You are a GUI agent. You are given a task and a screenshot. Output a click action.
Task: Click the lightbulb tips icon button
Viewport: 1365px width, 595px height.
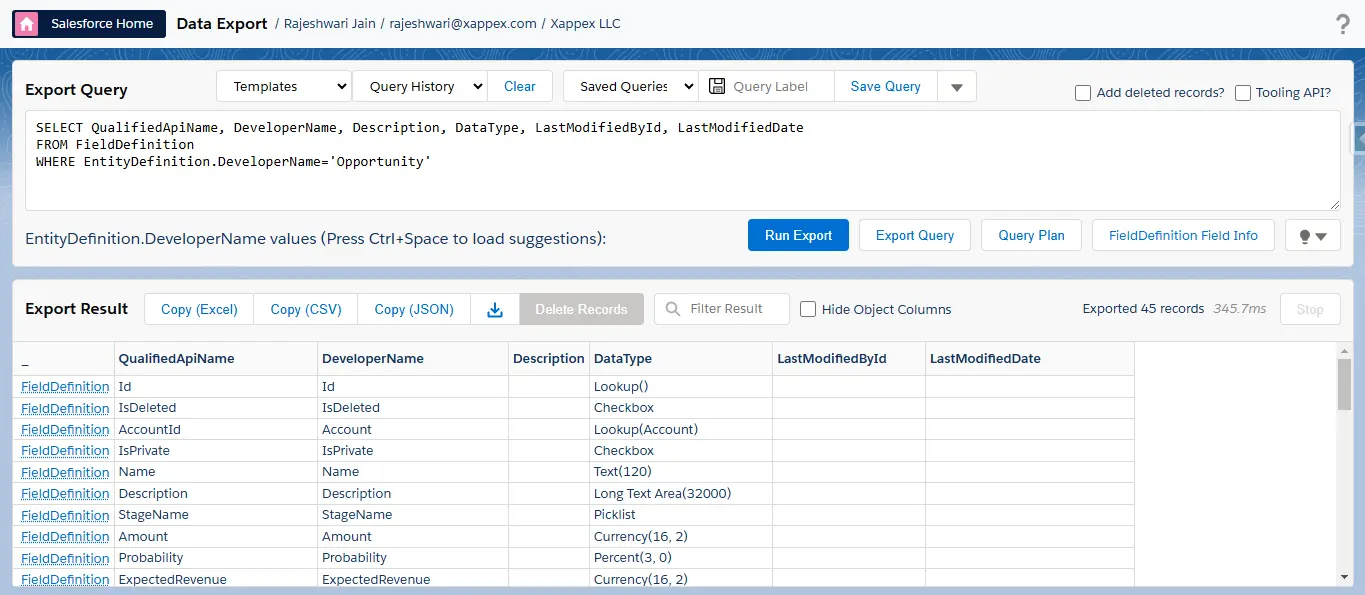[1312, 236]
